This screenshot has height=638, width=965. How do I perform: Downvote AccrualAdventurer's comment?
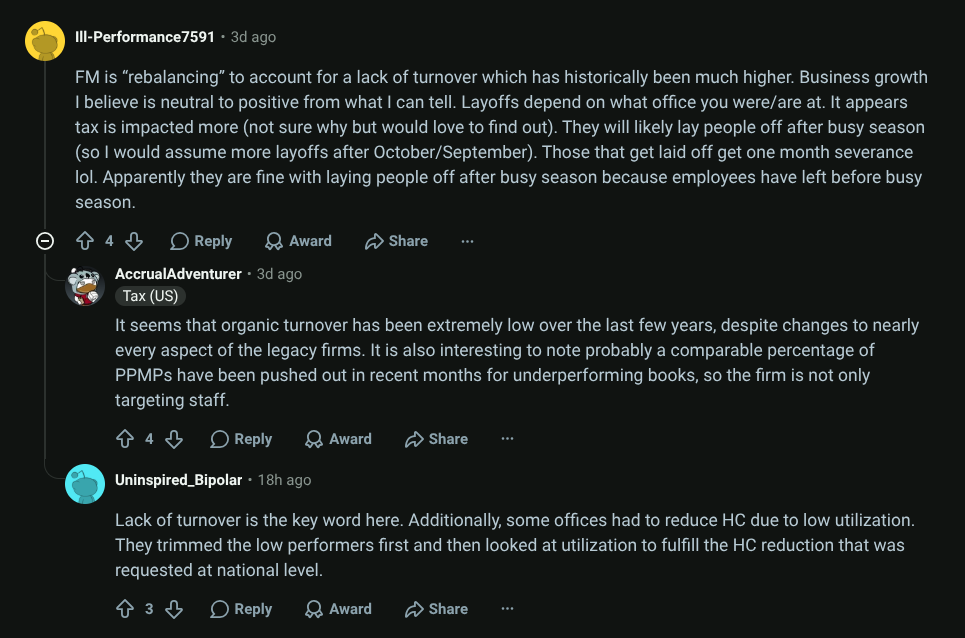point(174,439)
